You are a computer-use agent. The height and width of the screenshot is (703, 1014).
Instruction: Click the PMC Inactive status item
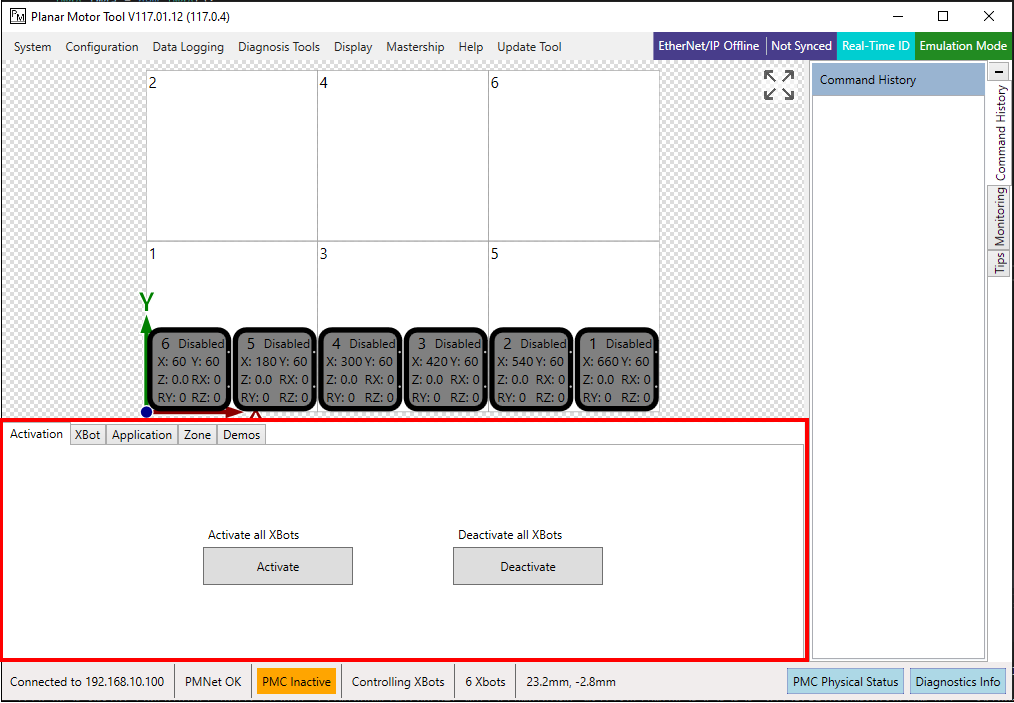(296, 681)
